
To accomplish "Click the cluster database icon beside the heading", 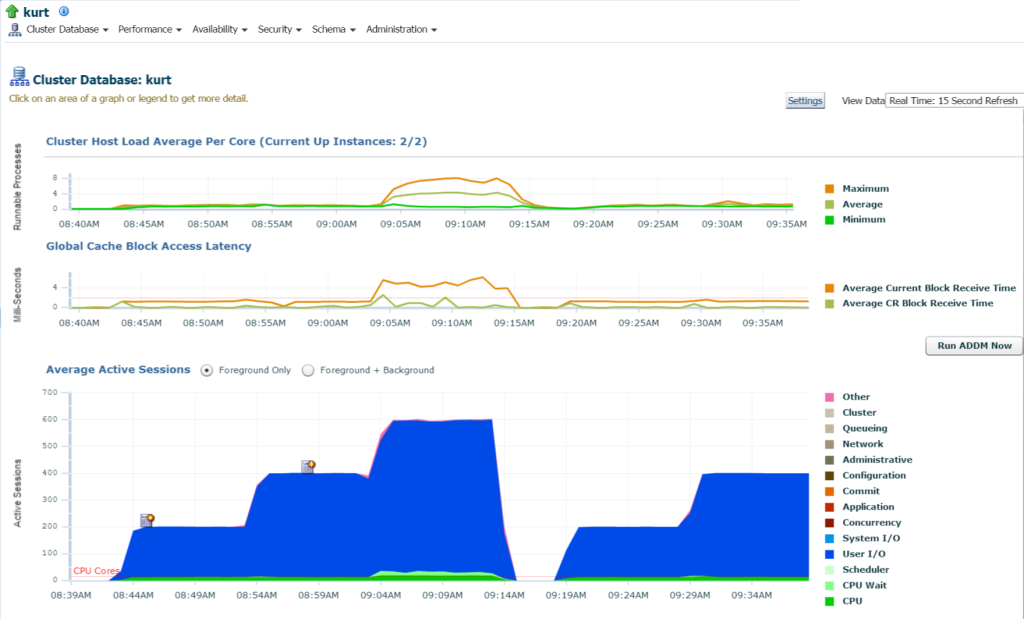I will tap(19, 77).
